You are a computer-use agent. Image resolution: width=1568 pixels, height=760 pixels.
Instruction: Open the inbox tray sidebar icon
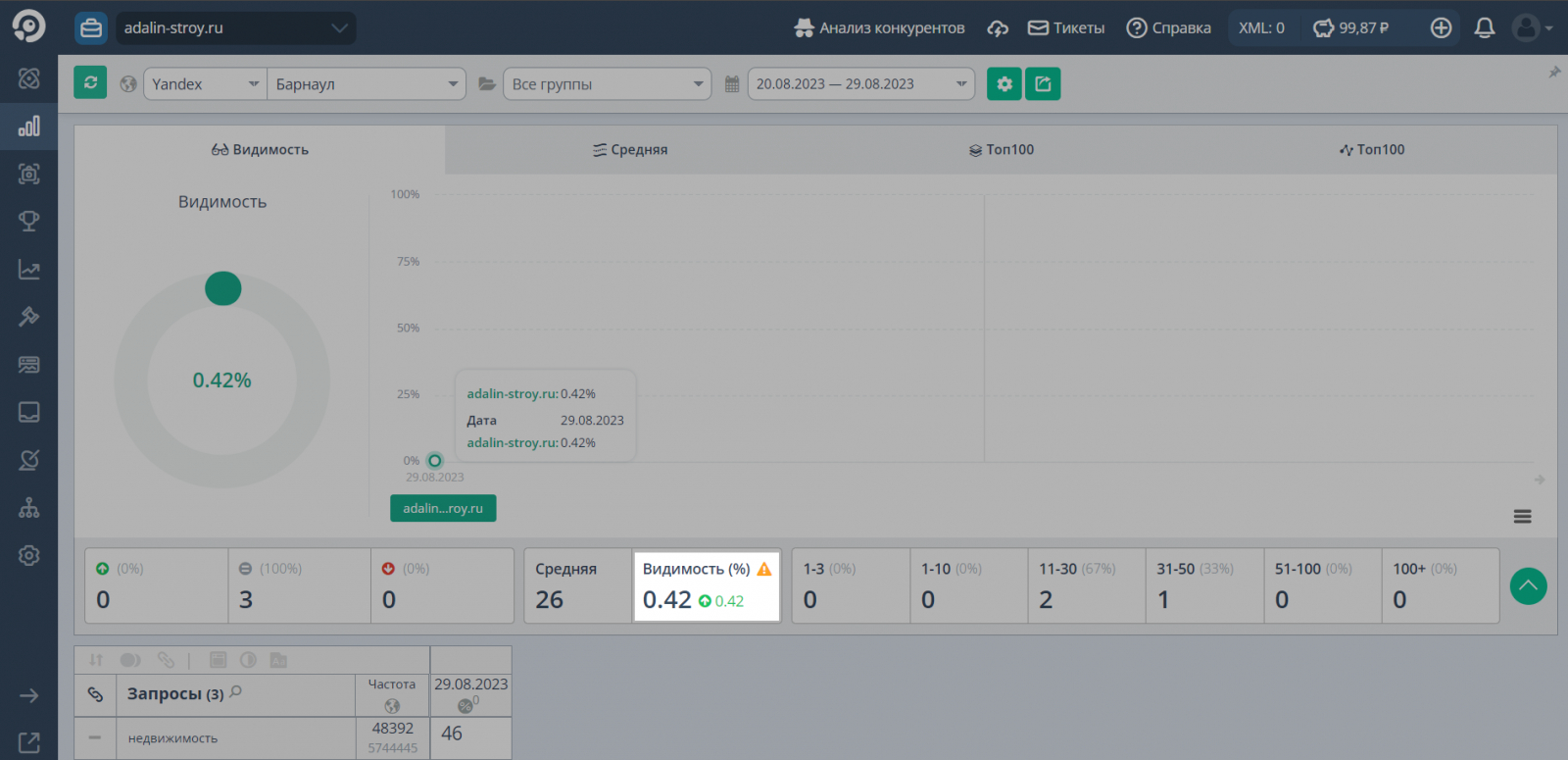[x=29, y=412]
